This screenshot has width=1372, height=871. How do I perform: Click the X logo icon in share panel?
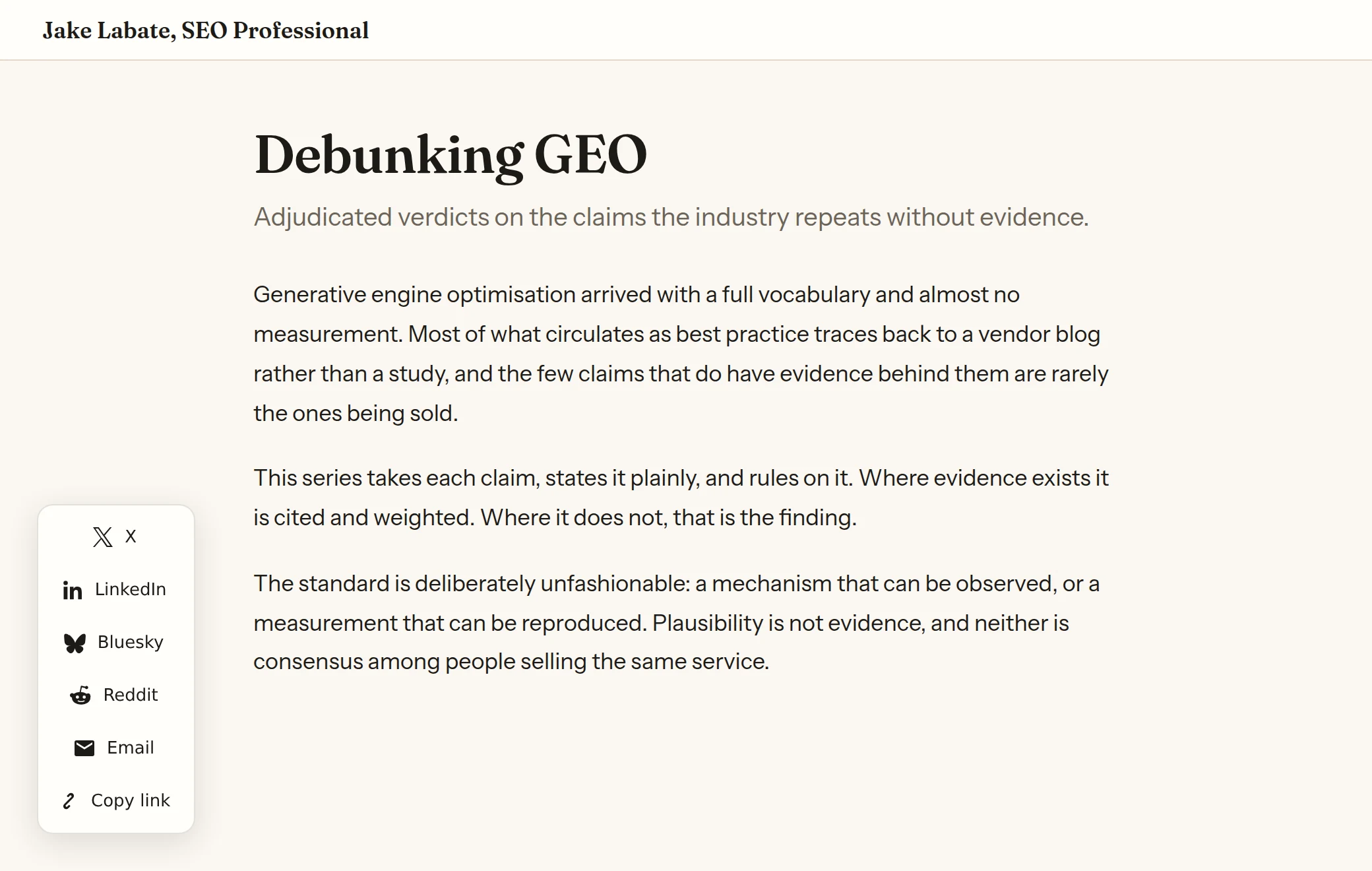(103, 536)
